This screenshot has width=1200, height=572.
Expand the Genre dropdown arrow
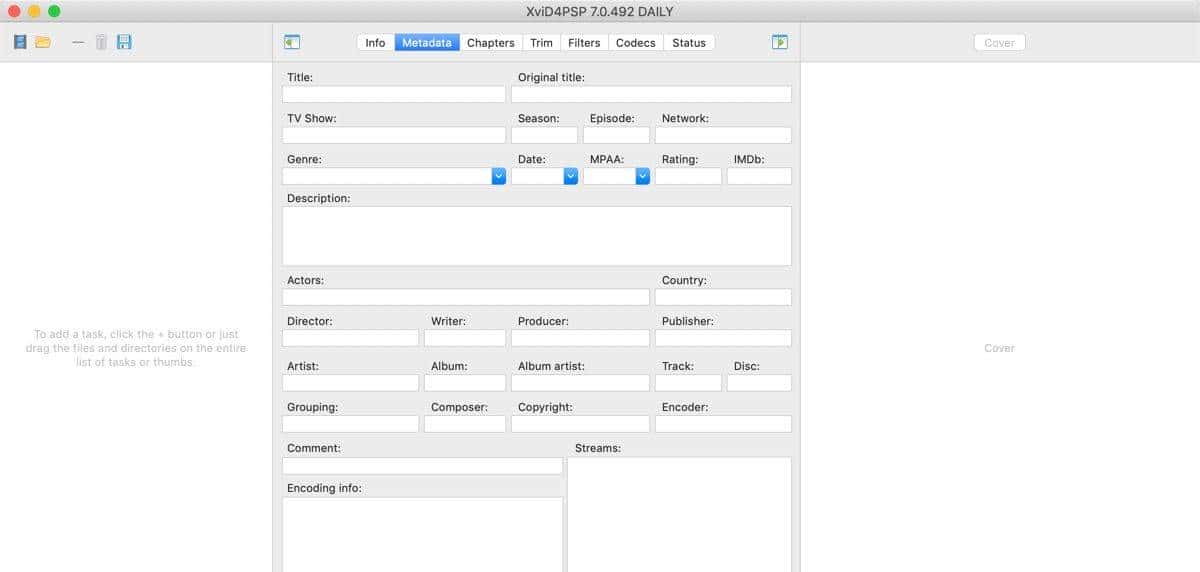click(x=498, y=176)
